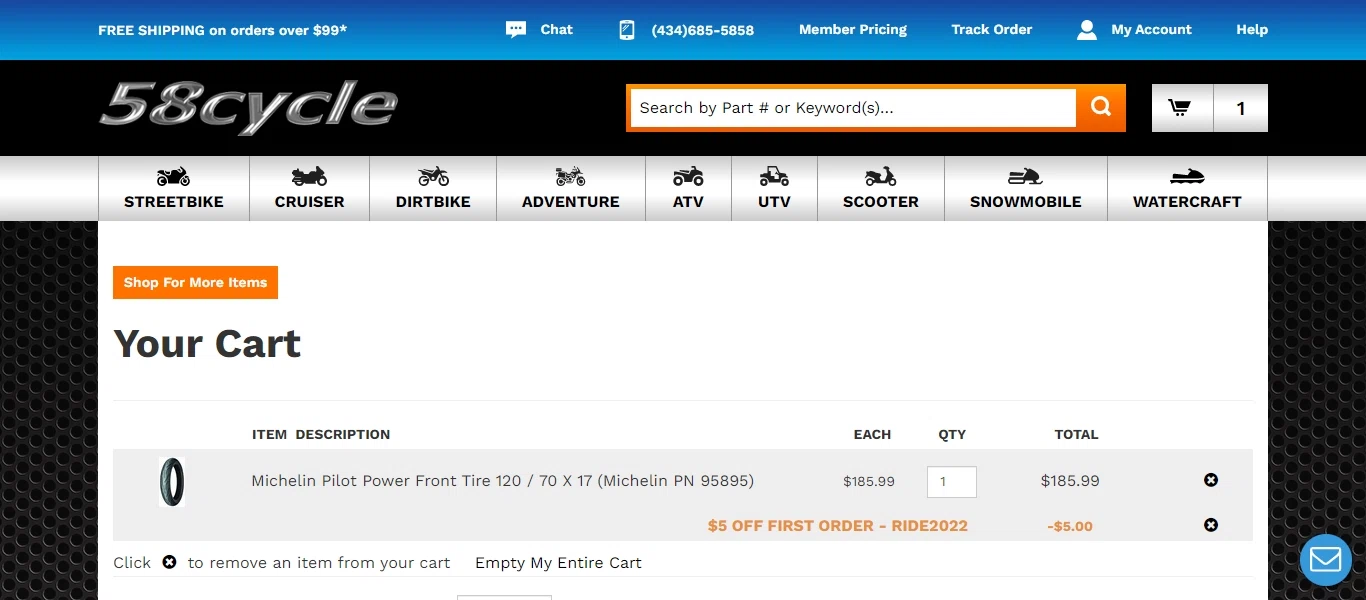Open the Cruiser category

point(309,188)
